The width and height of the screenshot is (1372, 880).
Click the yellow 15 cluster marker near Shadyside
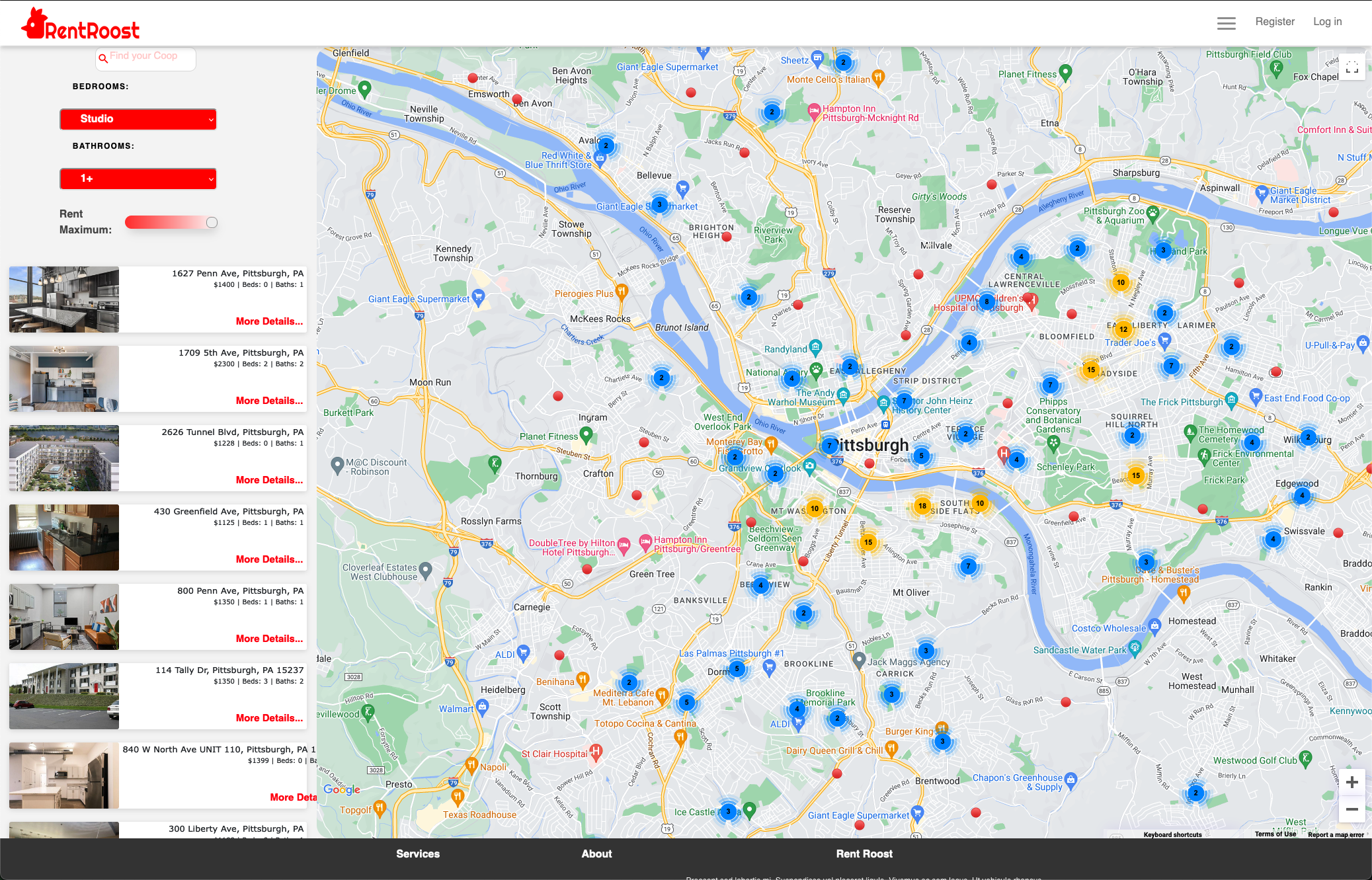1090,370
